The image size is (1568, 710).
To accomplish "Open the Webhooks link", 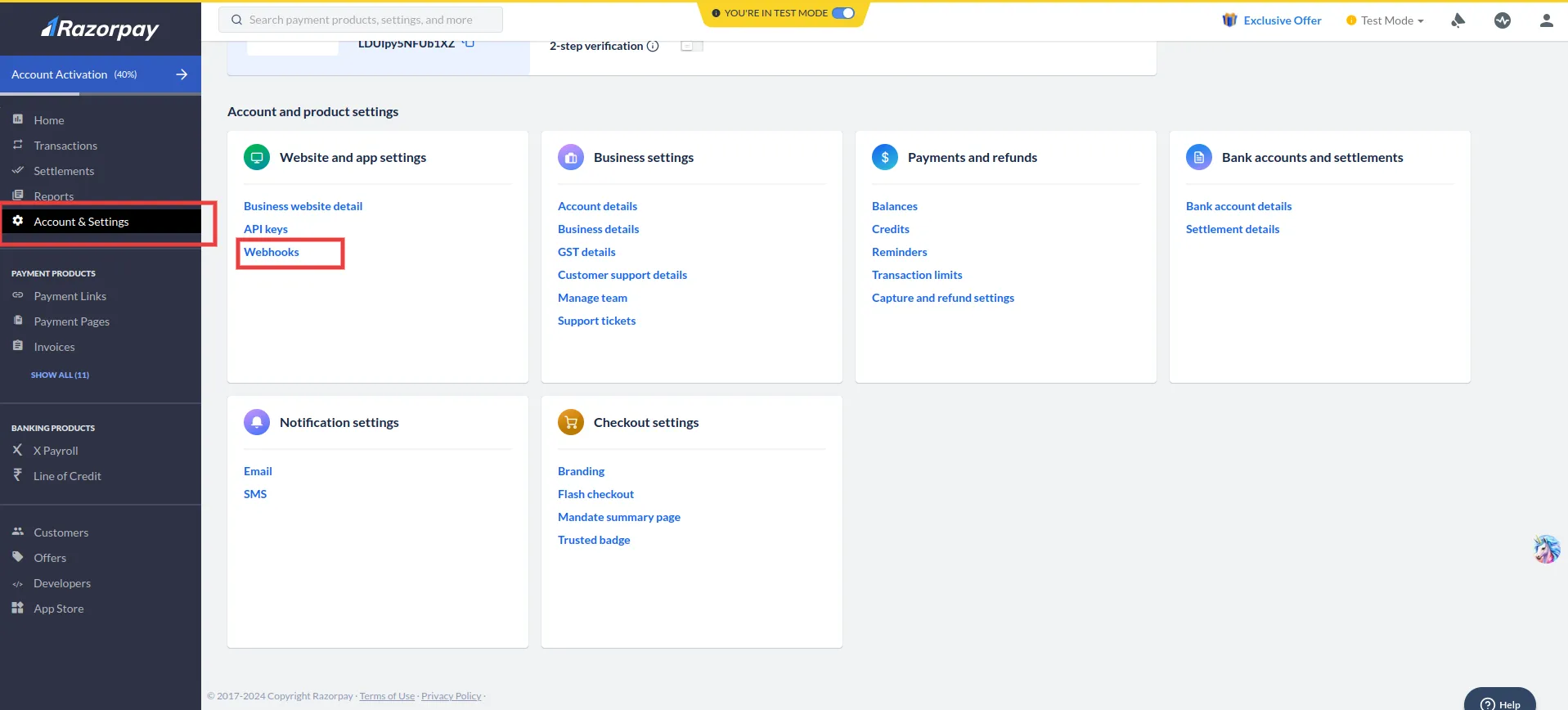I will (x=272, y=252).
